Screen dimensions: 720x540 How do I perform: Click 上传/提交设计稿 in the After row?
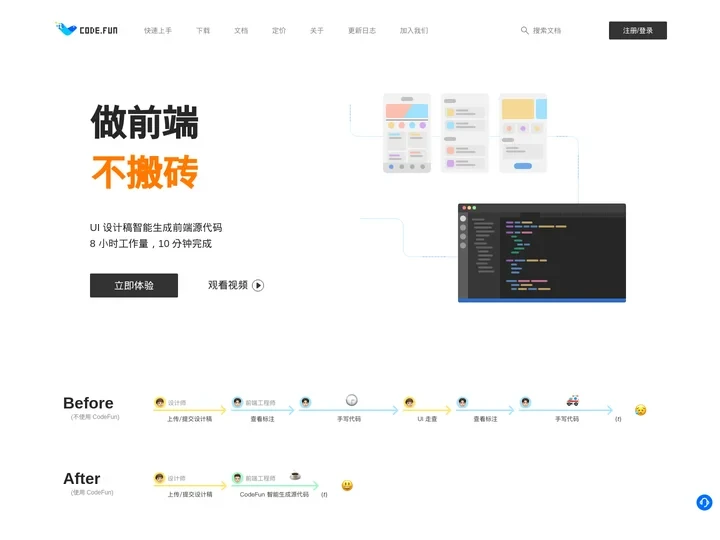point(190,495)
